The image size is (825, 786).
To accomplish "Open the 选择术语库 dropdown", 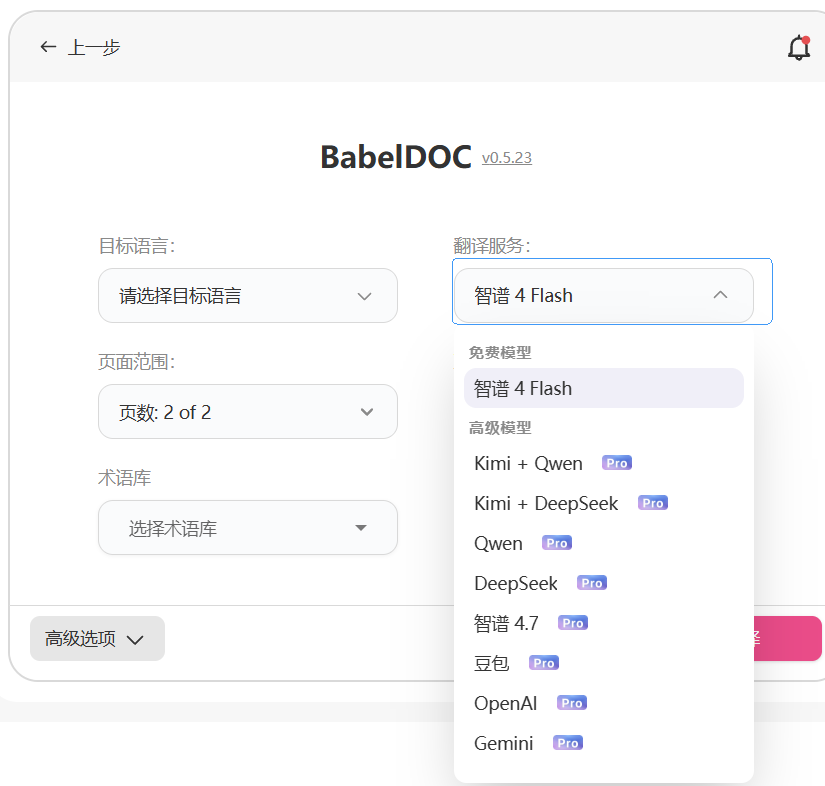I will pos(248,528).
